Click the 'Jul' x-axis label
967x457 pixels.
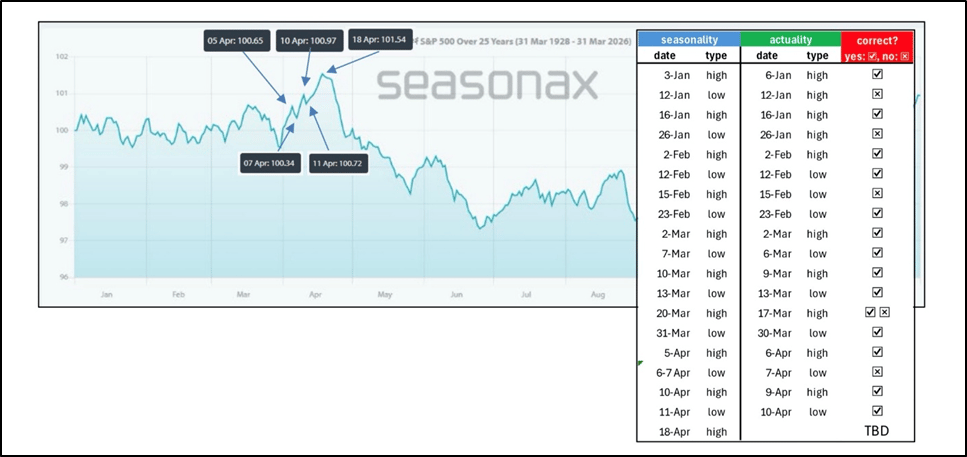(x=526, y=295)
